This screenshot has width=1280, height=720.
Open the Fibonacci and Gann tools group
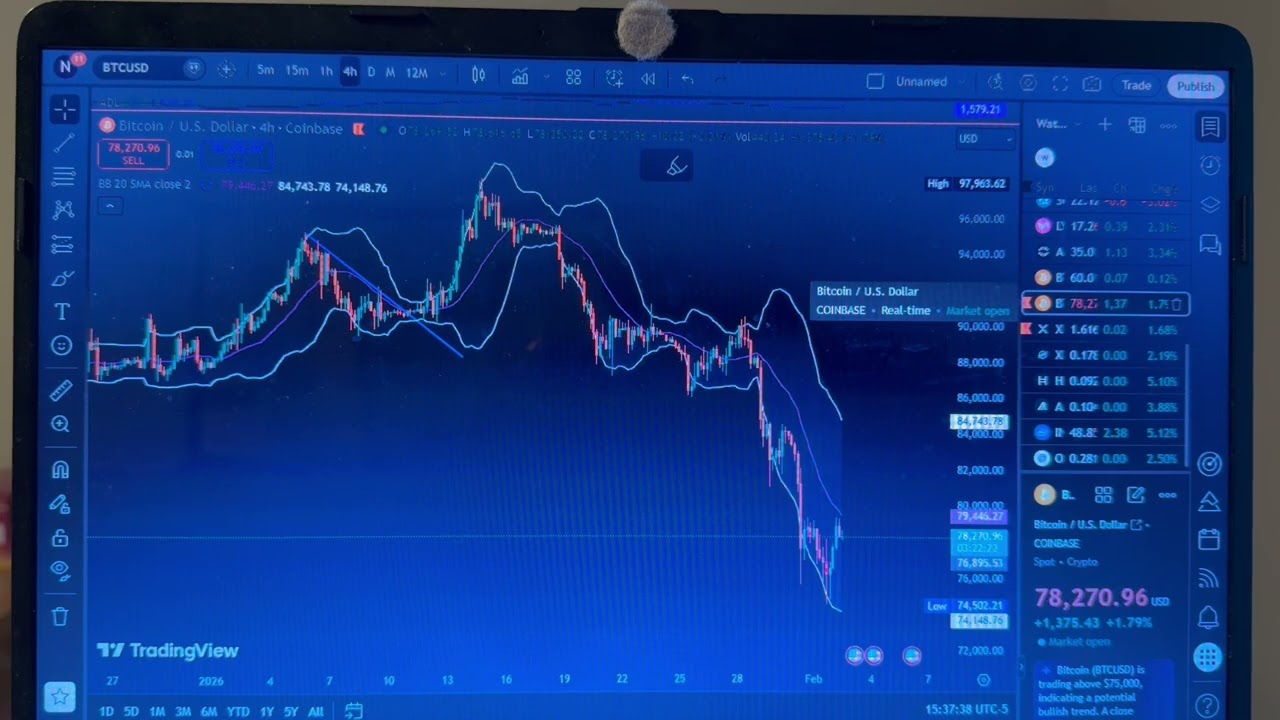coord(63,177)
